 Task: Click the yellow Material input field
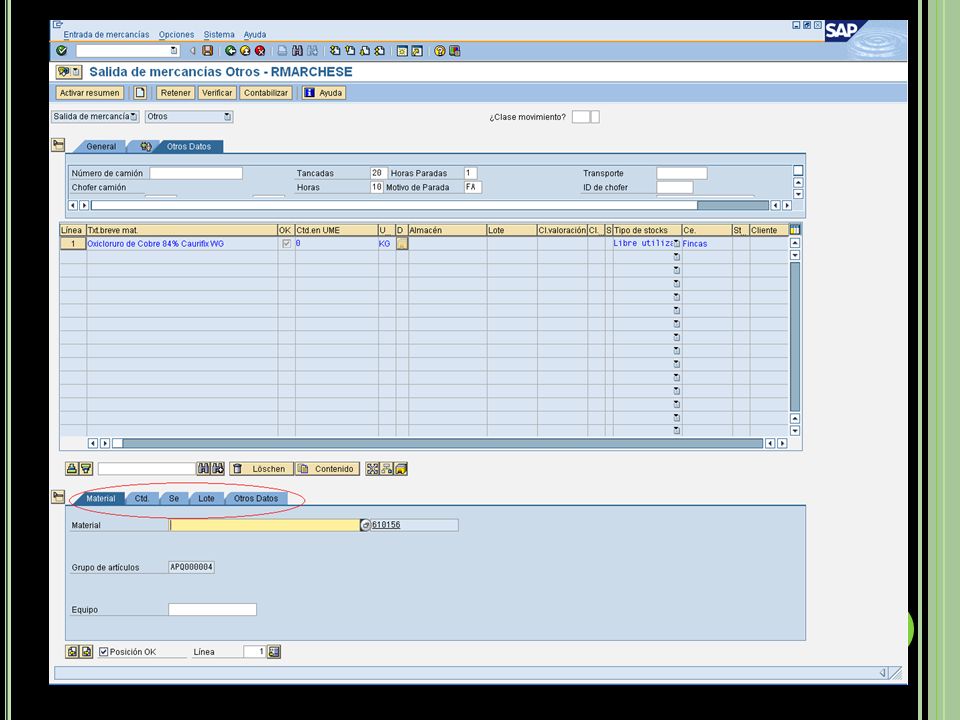click(264, 525)
